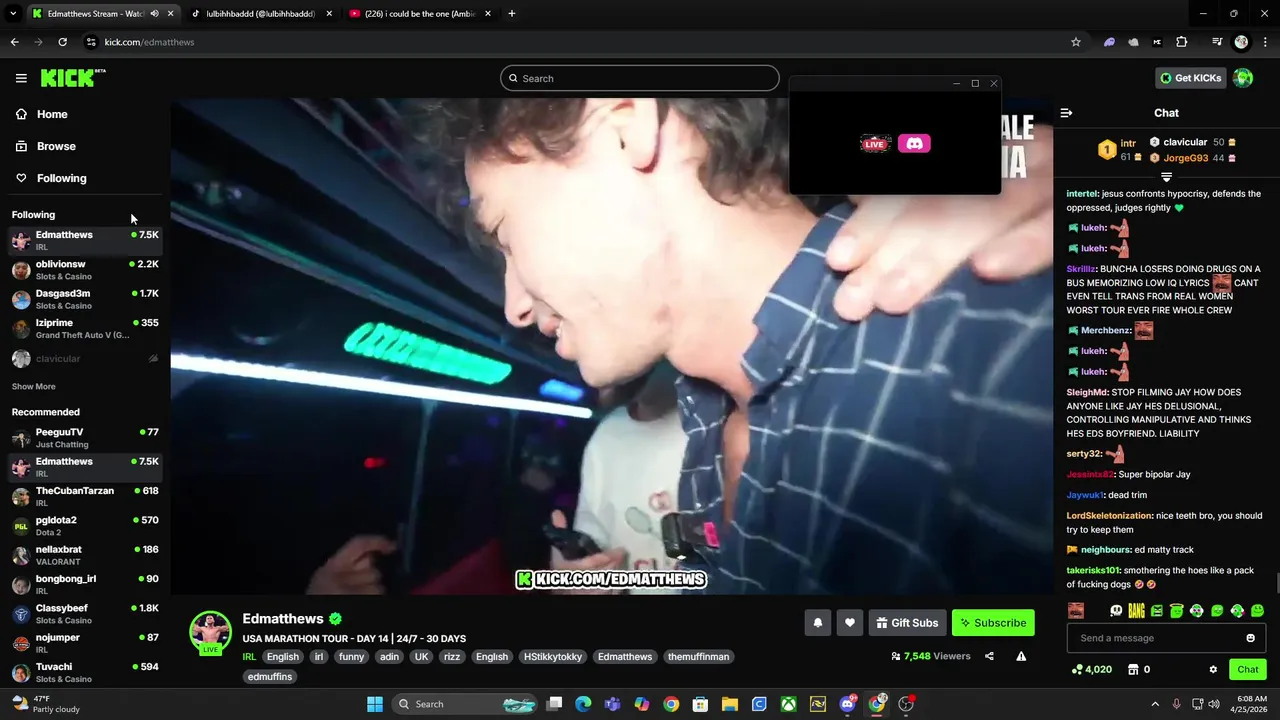Click the Get KICKs button

(1190, 78)
